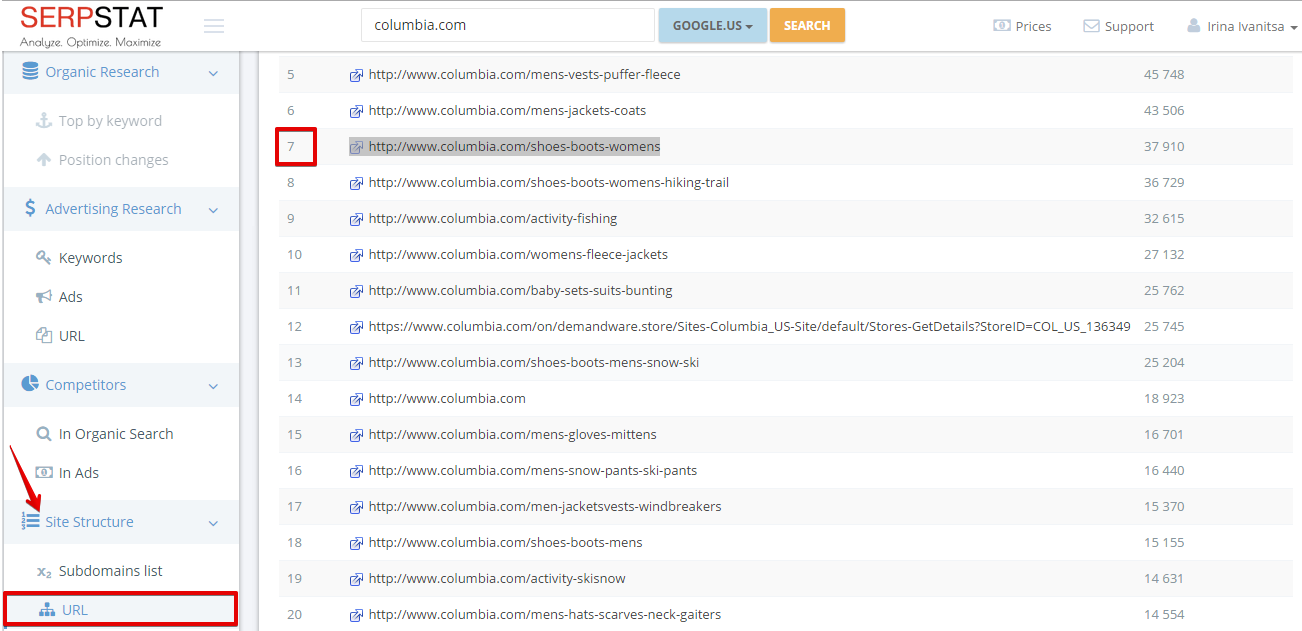Open the Irina Ivanitsa account dropdown
The image size is (1302, 631).
click(1241, 27)
